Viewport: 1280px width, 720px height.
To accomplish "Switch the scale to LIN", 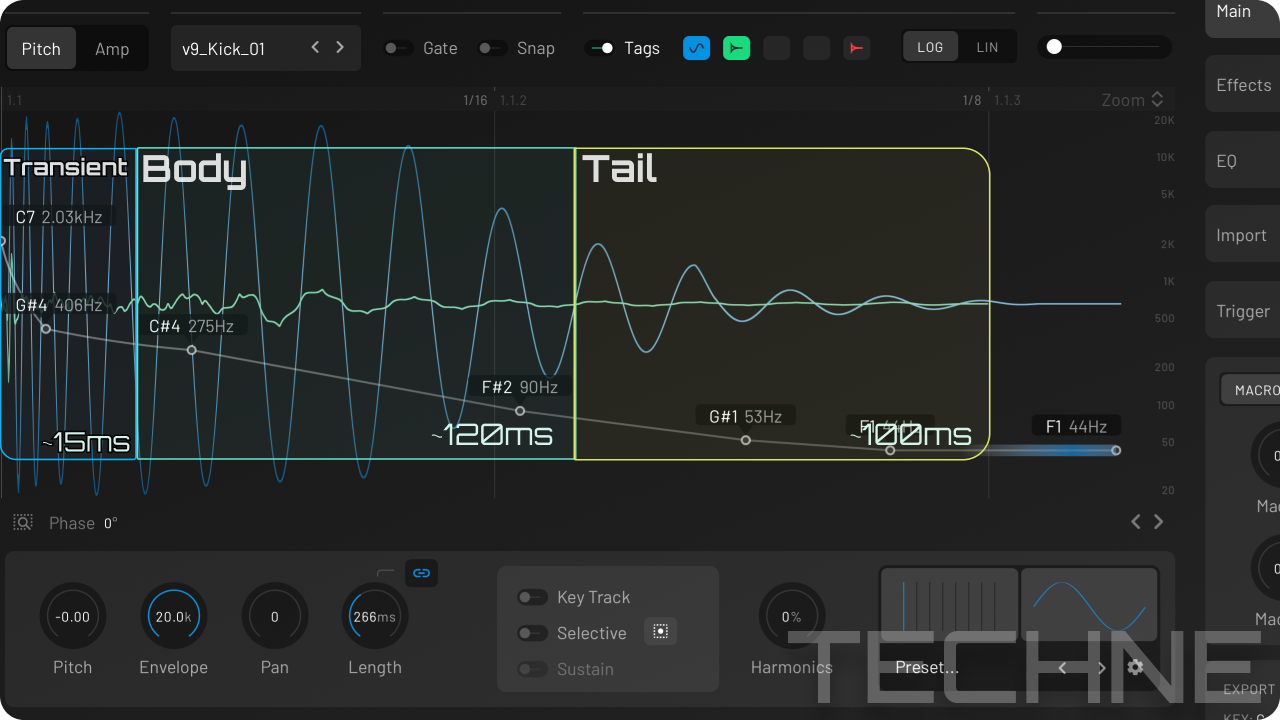I will (987, 48).
